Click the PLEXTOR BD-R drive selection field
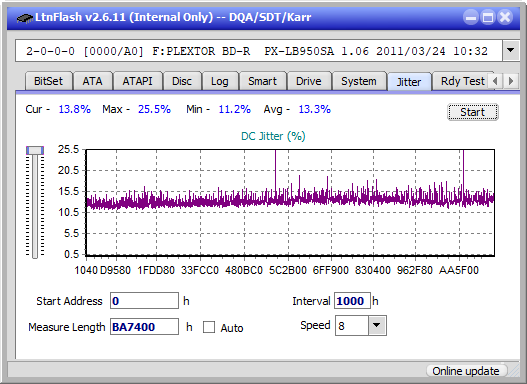The height and width of the screenshot is (384, 527). click(x=259, y=51)
